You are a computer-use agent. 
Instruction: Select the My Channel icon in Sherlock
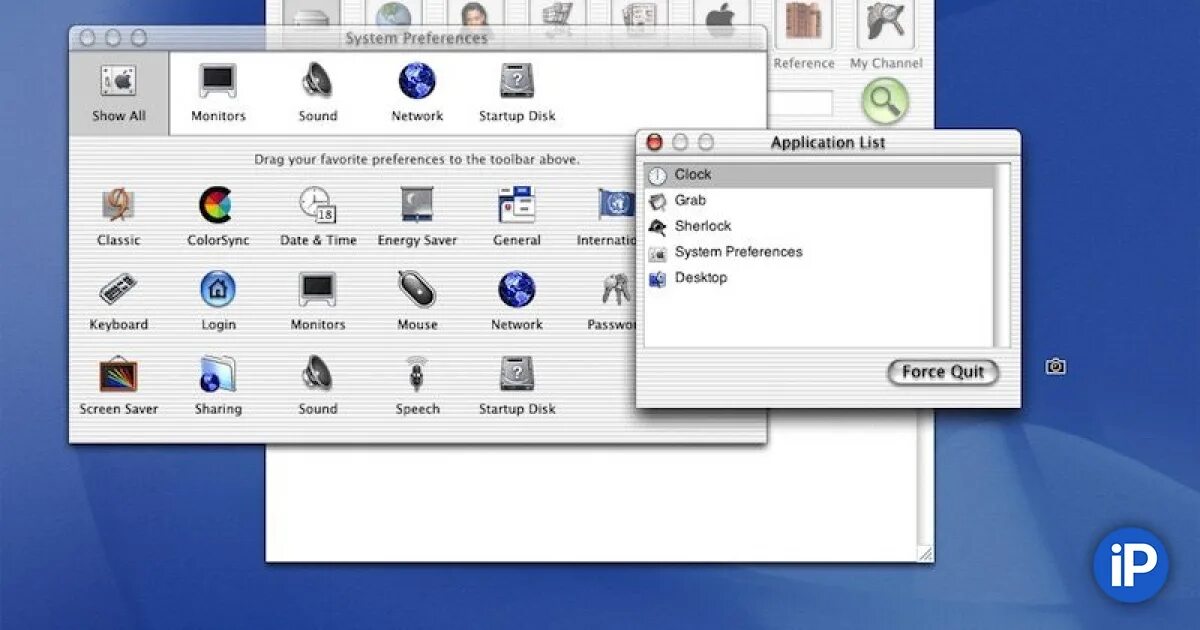[886, 35]
